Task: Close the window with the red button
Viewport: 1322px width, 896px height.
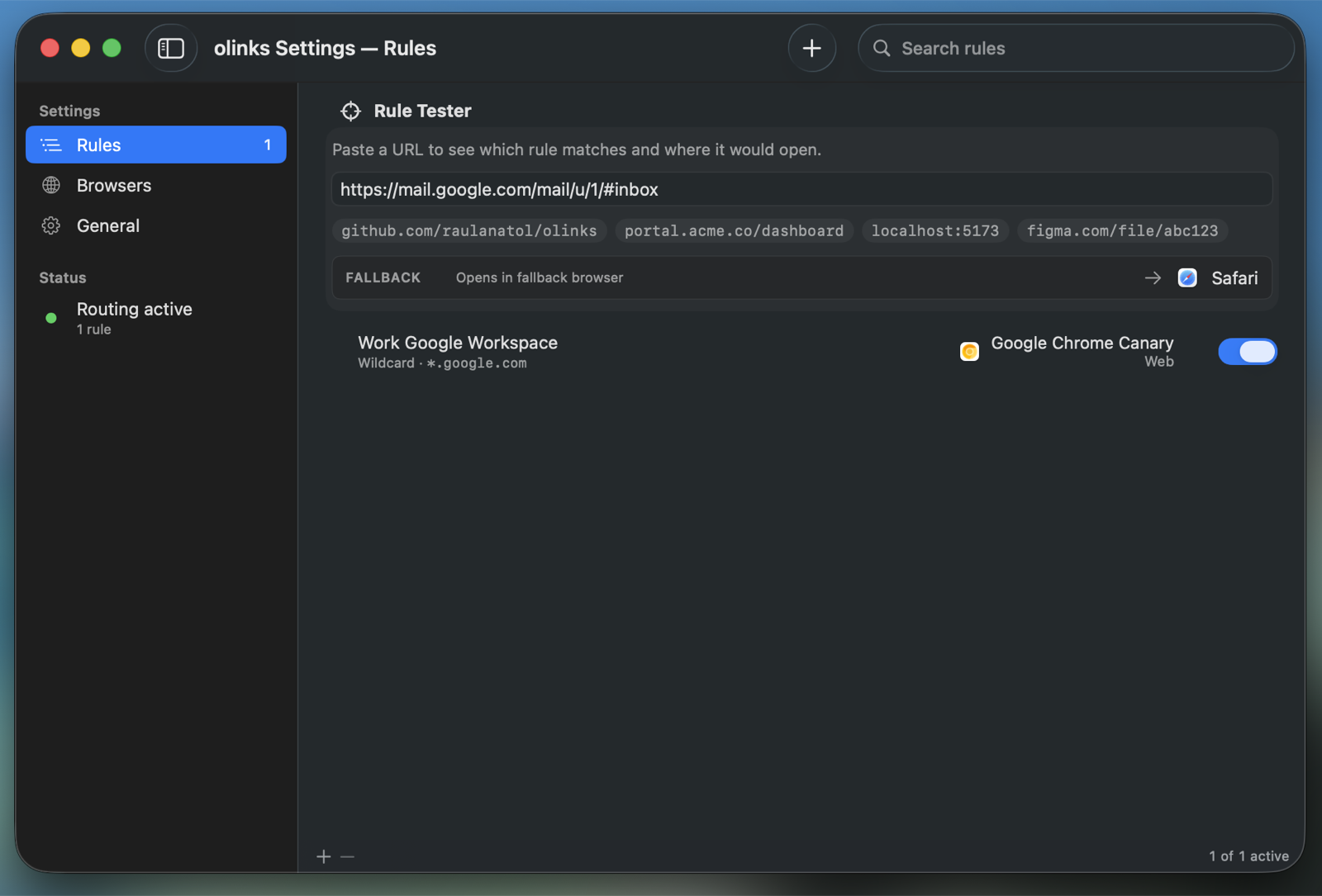Action: point(50,48)
